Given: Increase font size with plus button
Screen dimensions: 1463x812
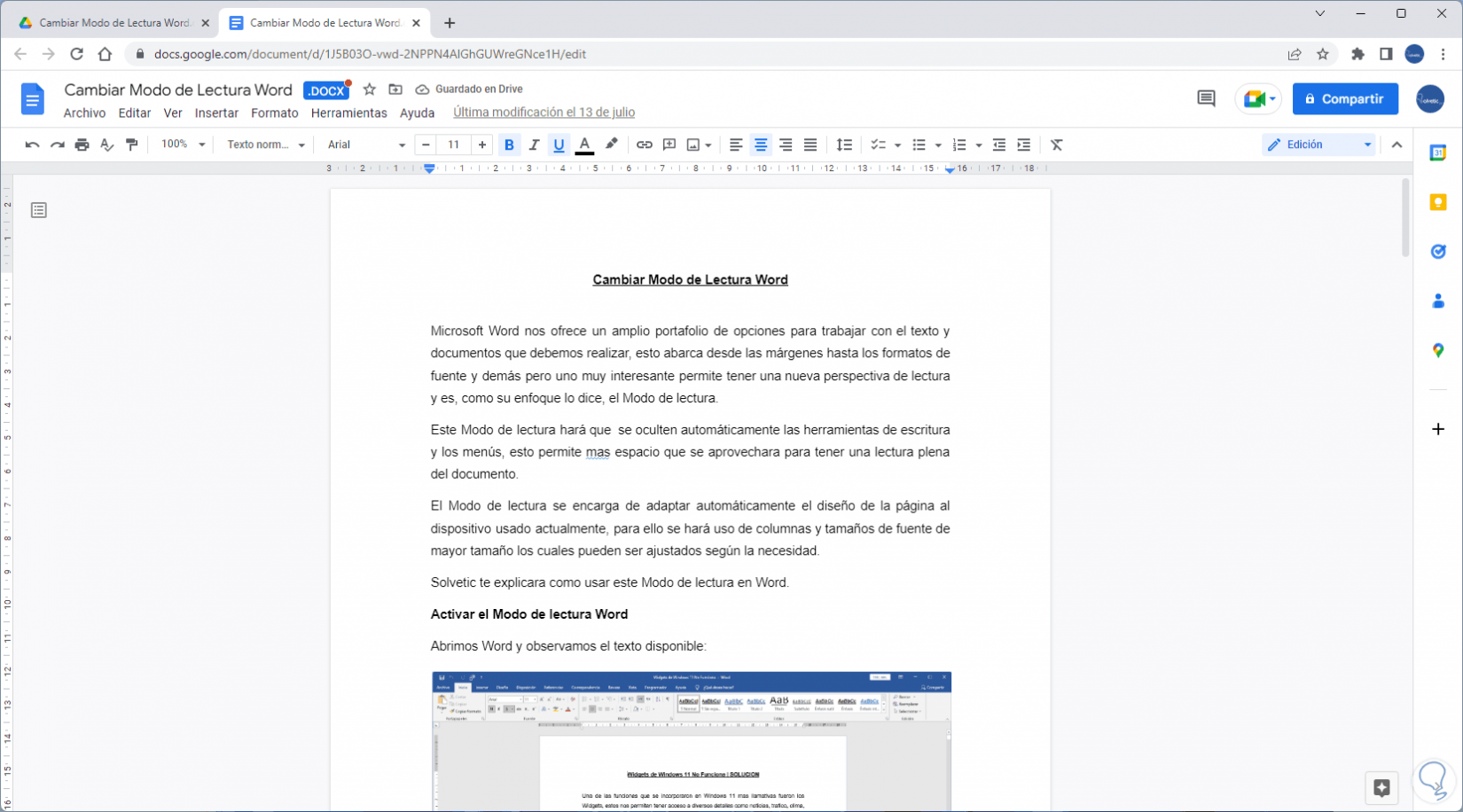Looking at the screenshot, I should click(482, 144).
